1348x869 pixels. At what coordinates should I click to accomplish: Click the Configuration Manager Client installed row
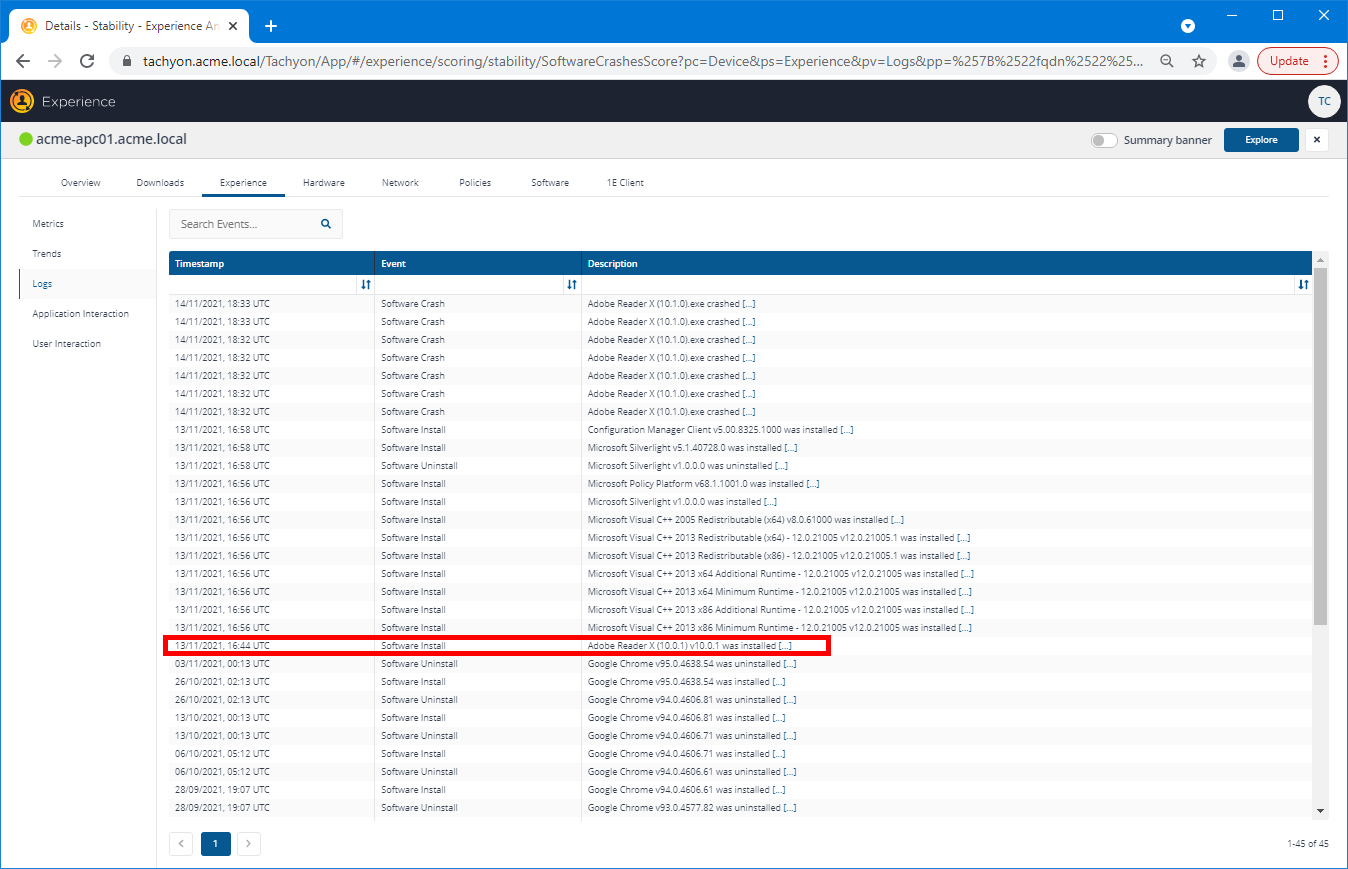(x=740, y=430)
